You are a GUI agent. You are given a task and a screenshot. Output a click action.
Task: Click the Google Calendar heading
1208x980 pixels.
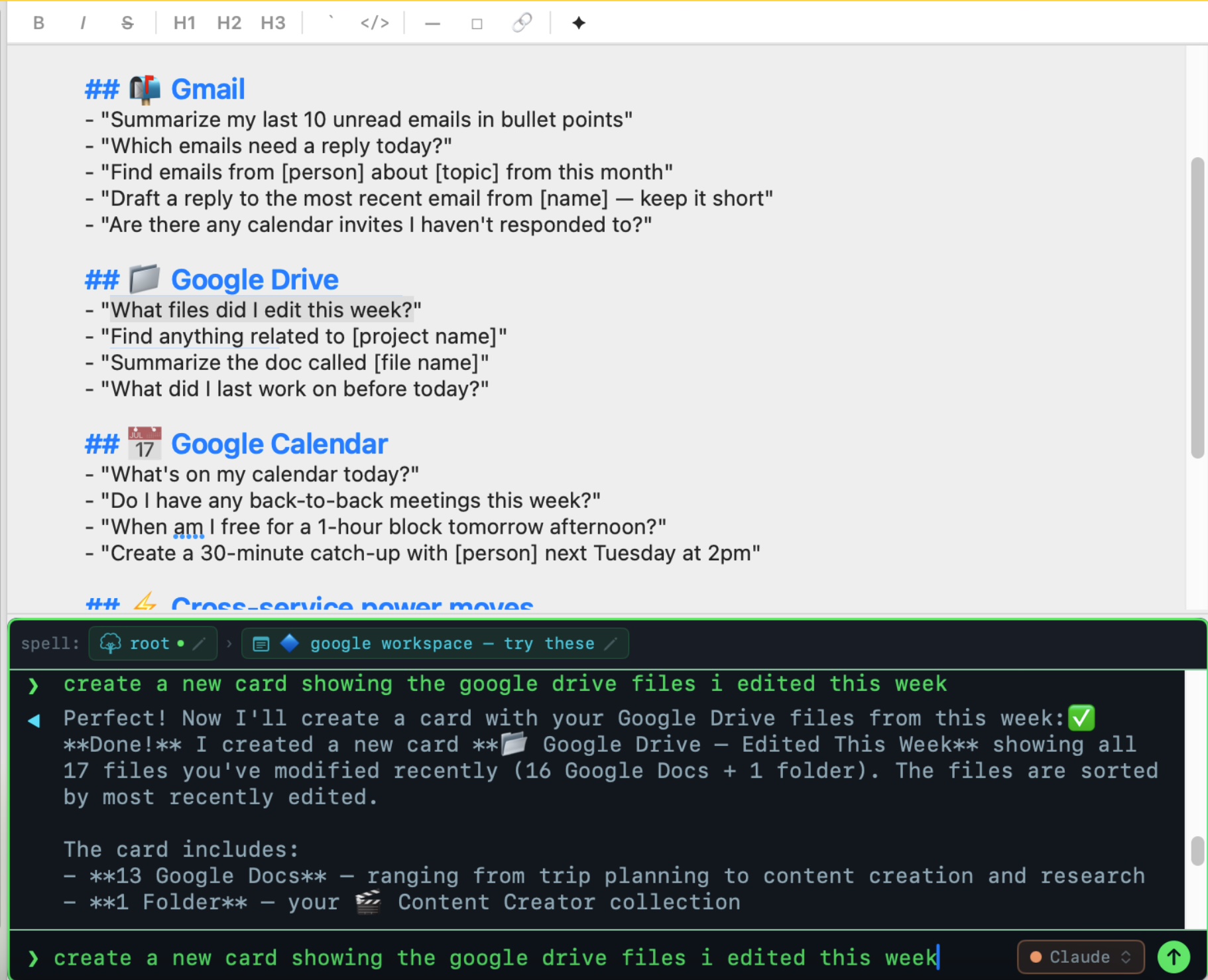coord(279,444)
